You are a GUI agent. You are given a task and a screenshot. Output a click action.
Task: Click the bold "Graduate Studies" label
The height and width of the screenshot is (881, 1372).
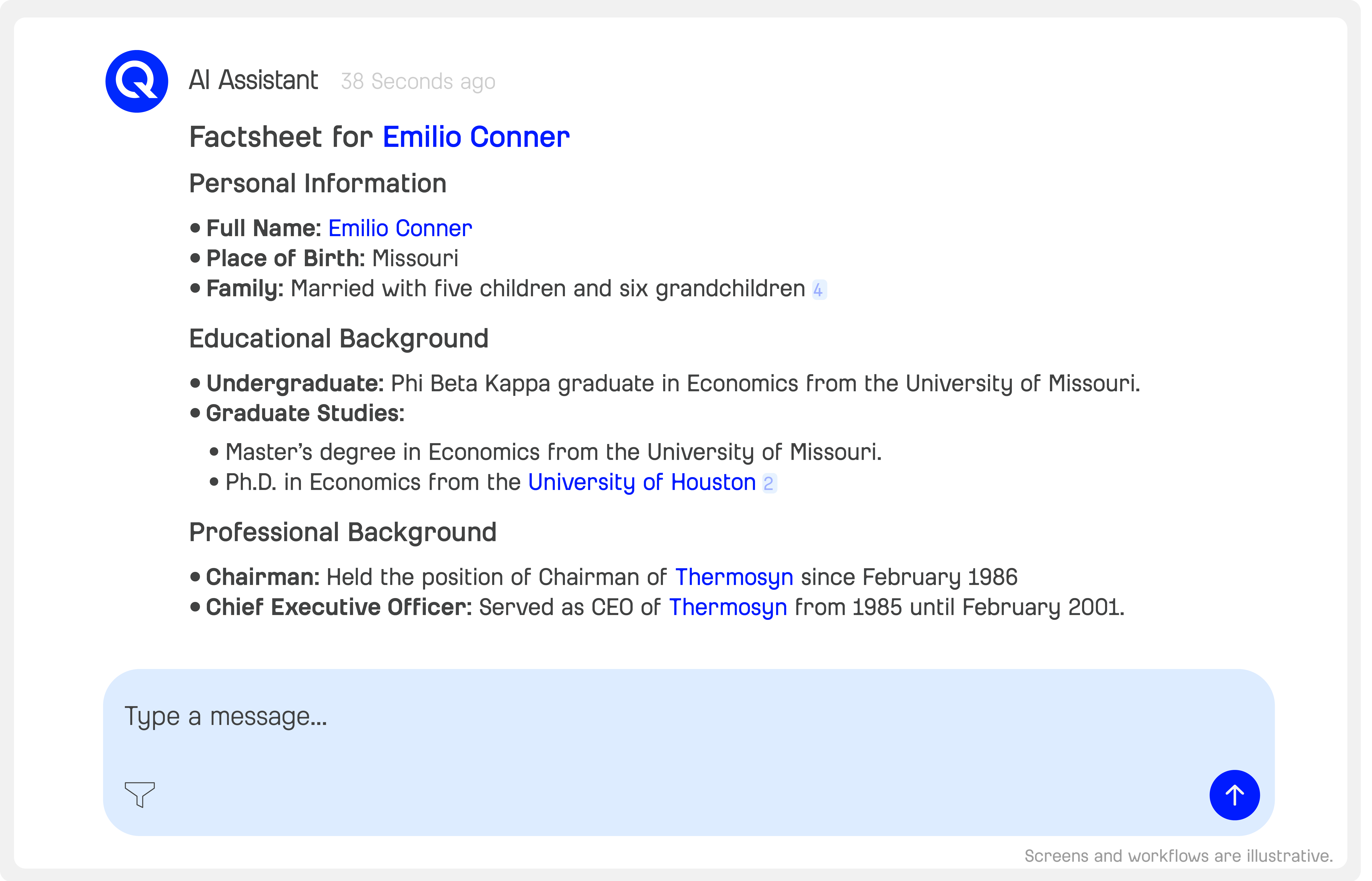tap(305, 414)
